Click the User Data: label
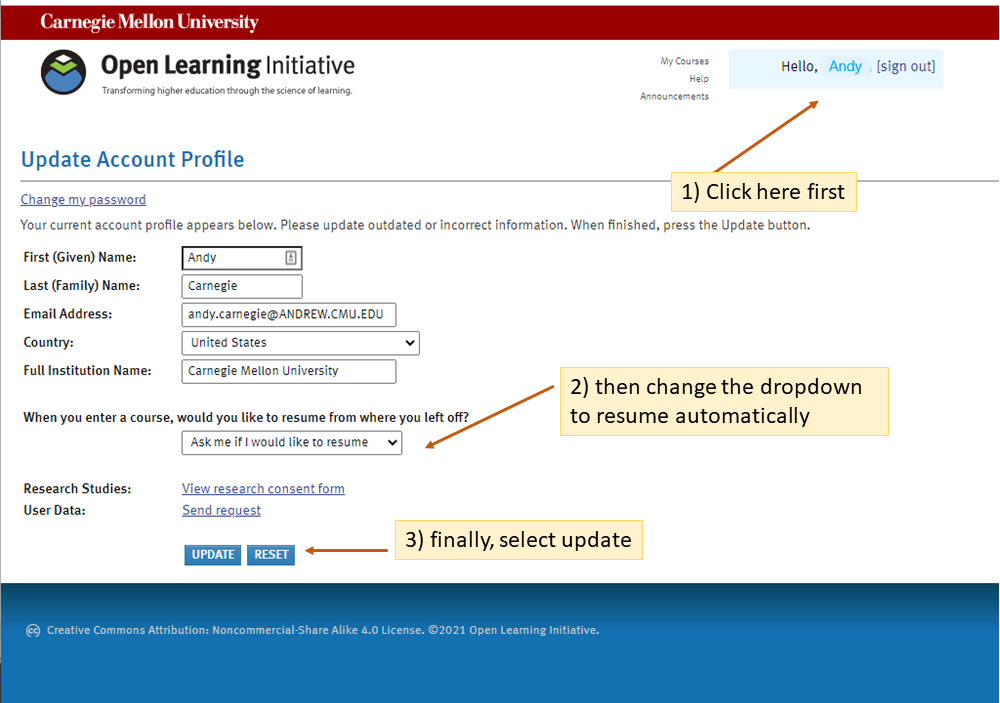The image size is (1000, 703). [x=54, y=510]
